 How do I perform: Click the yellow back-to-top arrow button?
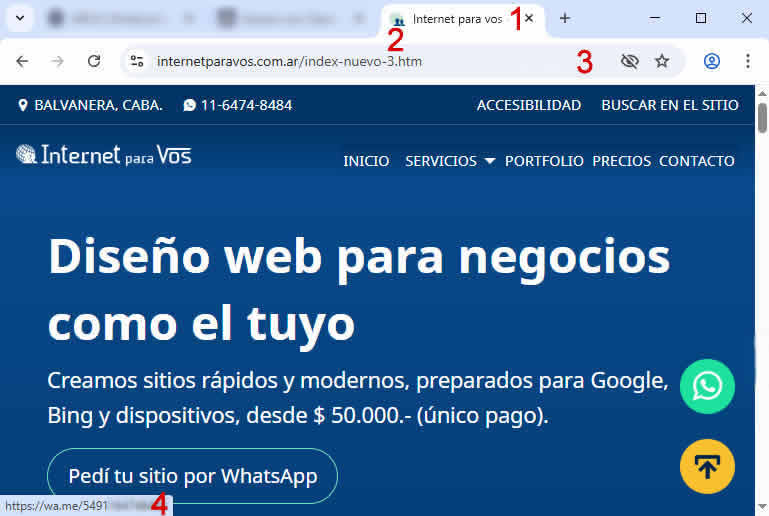point(707,466)
